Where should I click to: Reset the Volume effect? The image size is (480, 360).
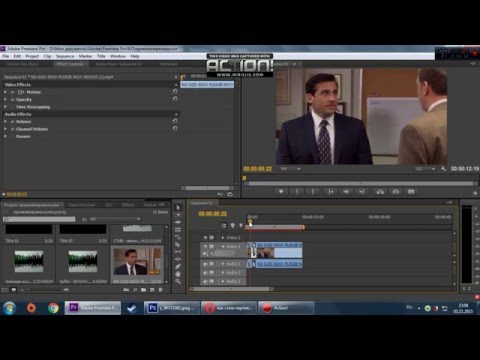[175, 121]
